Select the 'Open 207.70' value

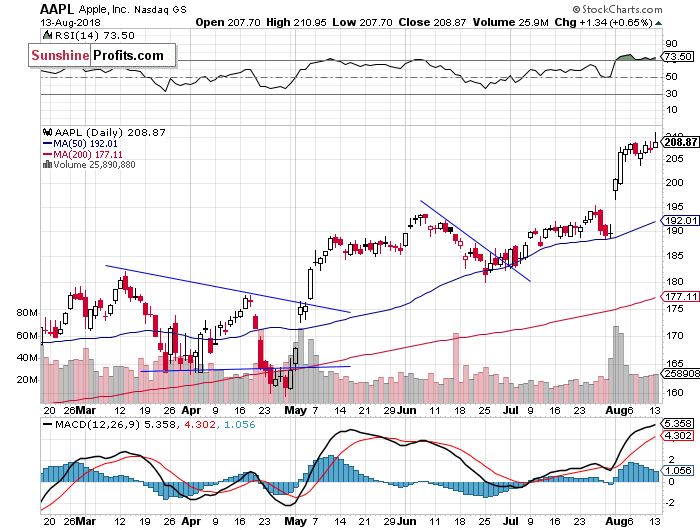click(228, 22)
